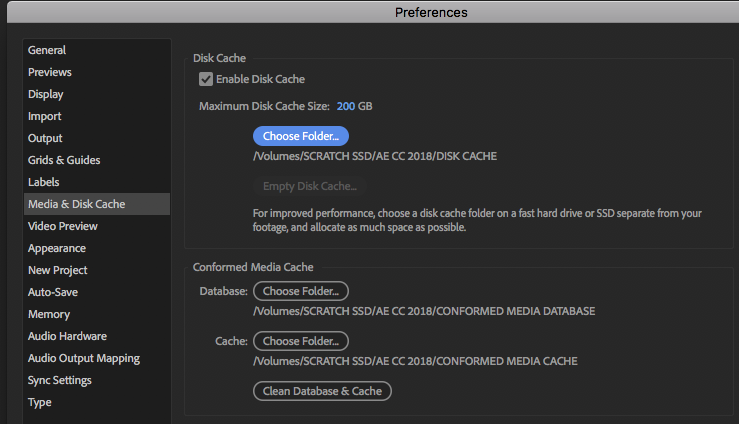This screenshot has width=739, height=424.
Task: Open Import preferences section
Action: point(45,116)
